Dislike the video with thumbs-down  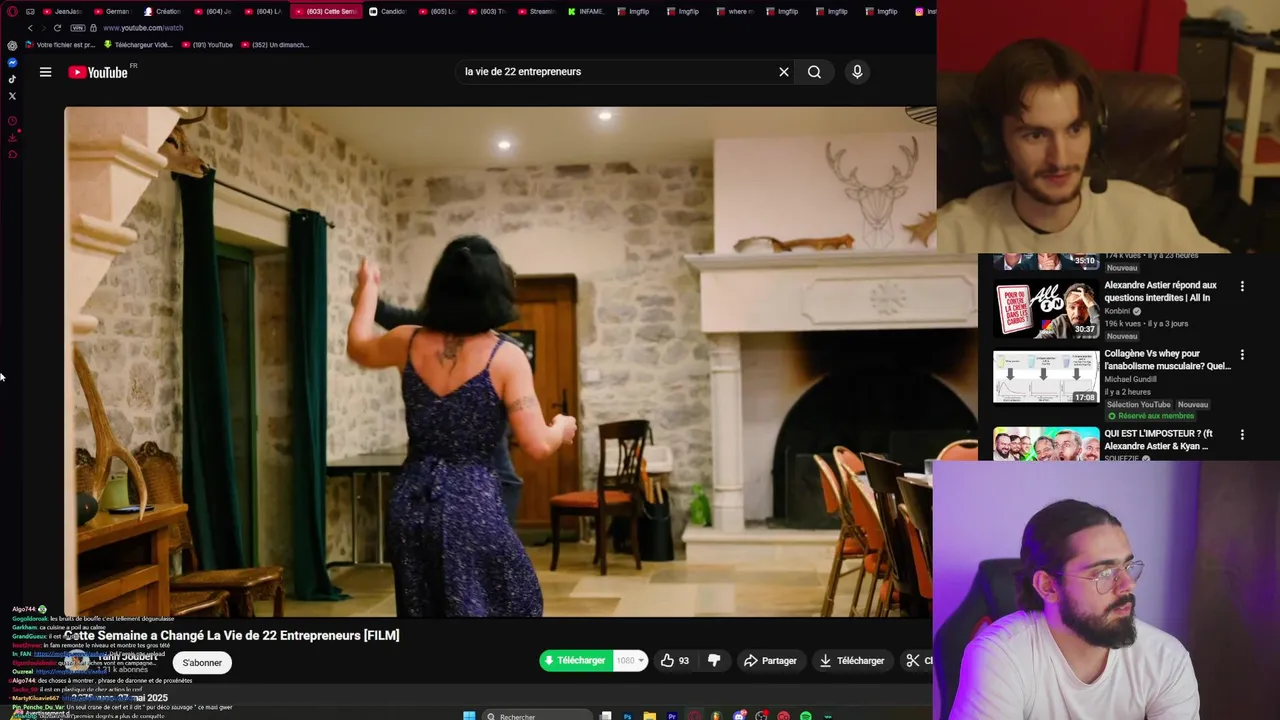coord(714,660)
